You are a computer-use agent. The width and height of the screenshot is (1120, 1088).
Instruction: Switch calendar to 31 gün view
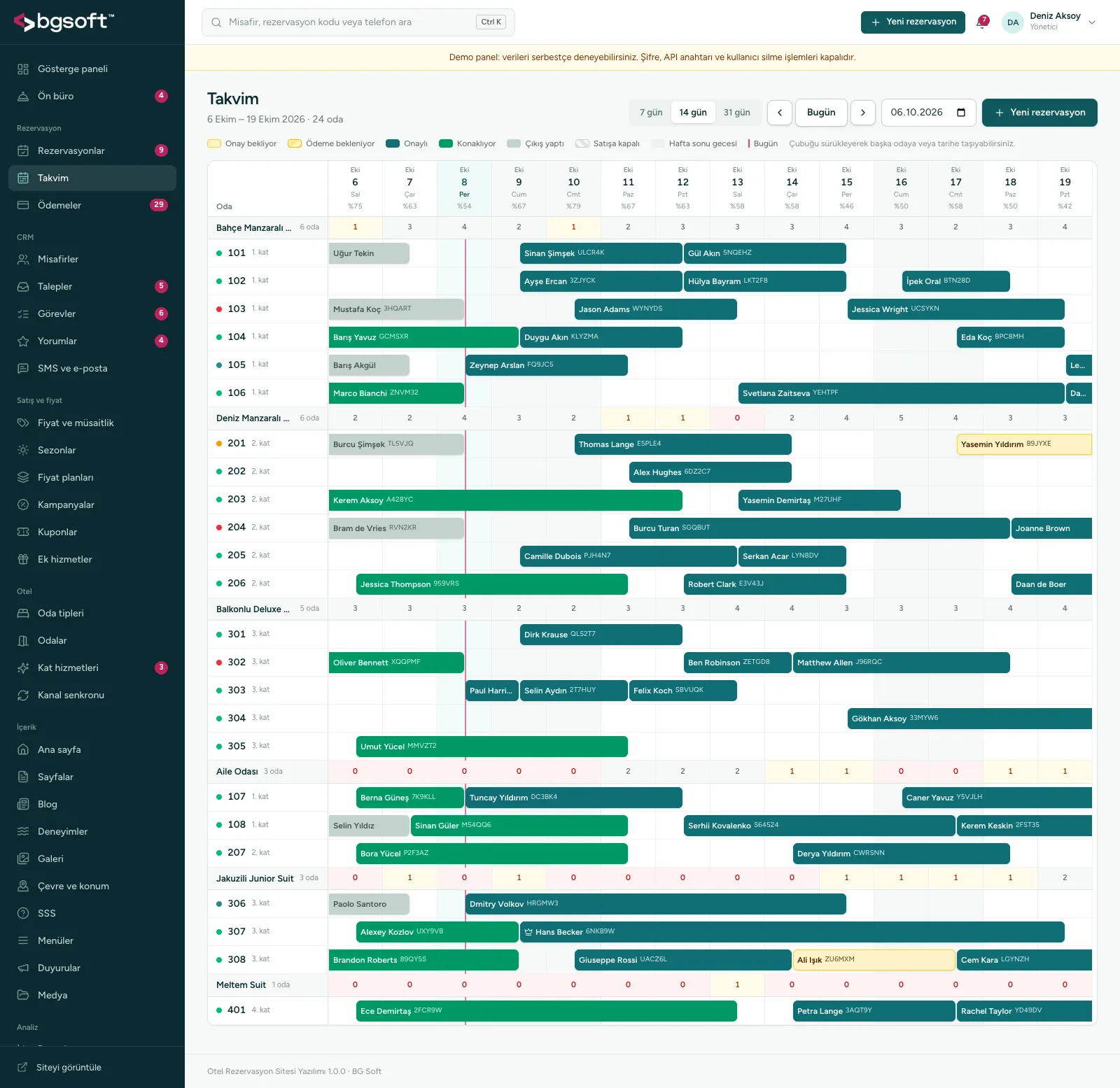pos(736,113)
